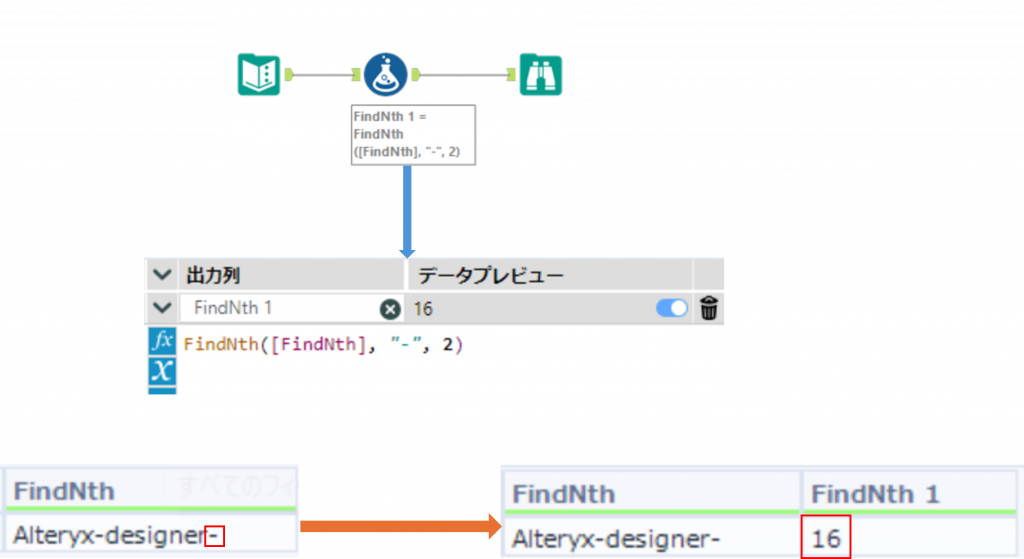The width and height of the screenshot is (1024, 559).
Task: Select the Browse tool binoculars icon
Action: click(540, 75)
